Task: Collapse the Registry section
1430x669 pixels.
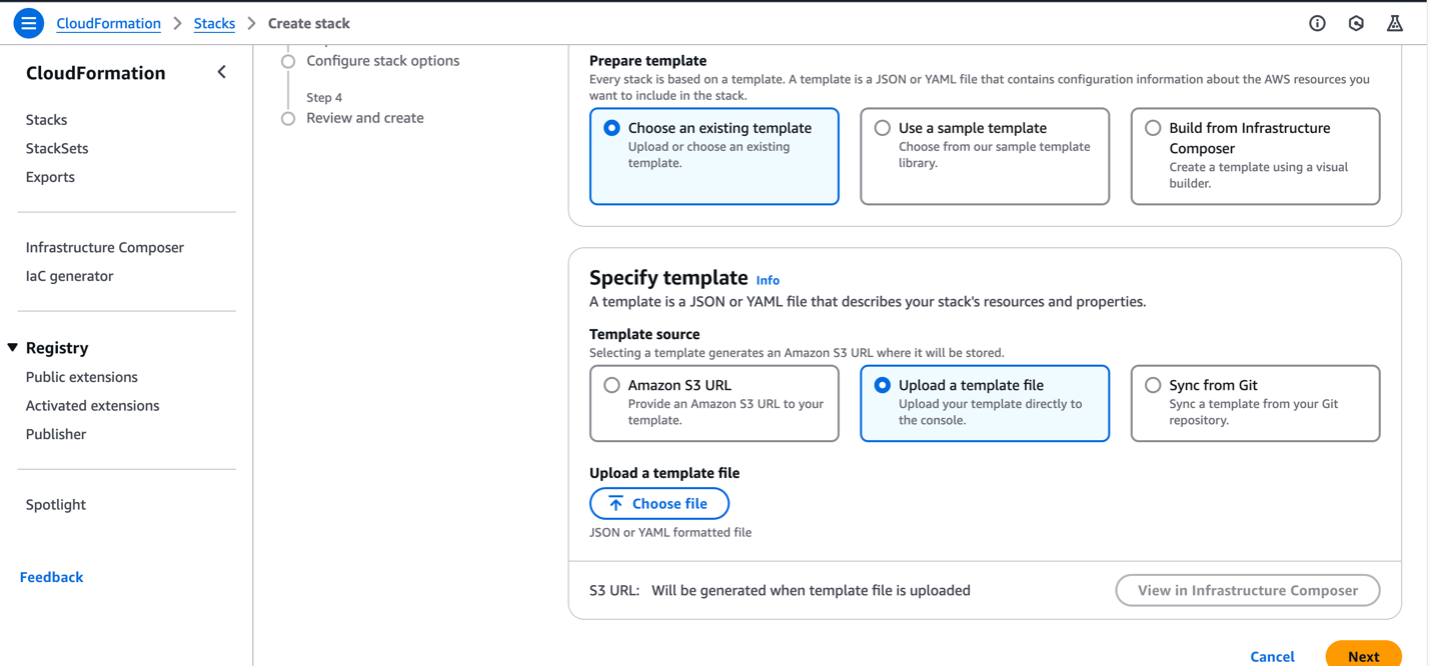Action: (13, 347)
